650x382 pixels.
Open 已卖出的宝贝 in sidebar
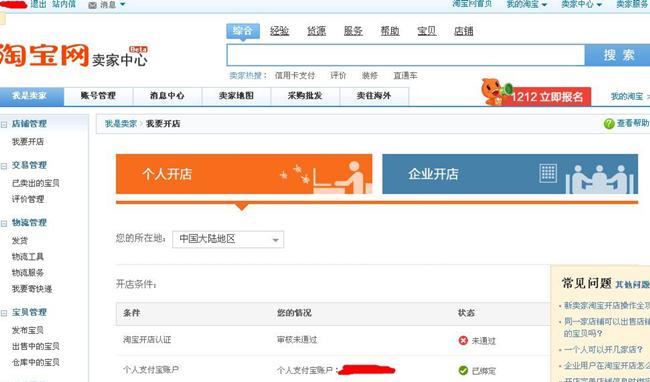click(36, 183)
